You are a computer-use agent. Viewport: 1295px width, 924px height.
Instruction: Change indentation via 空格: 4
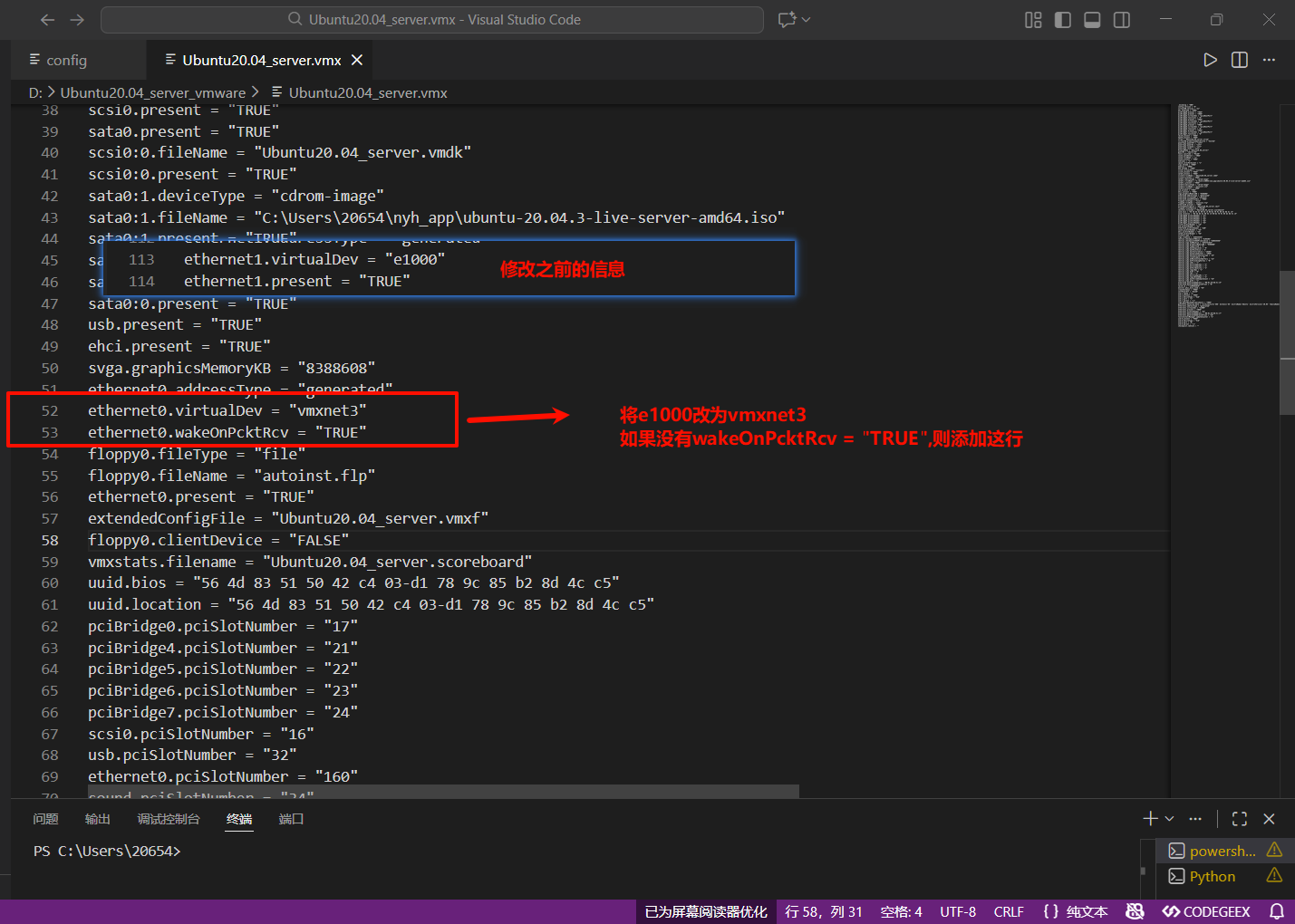point(901,911)
